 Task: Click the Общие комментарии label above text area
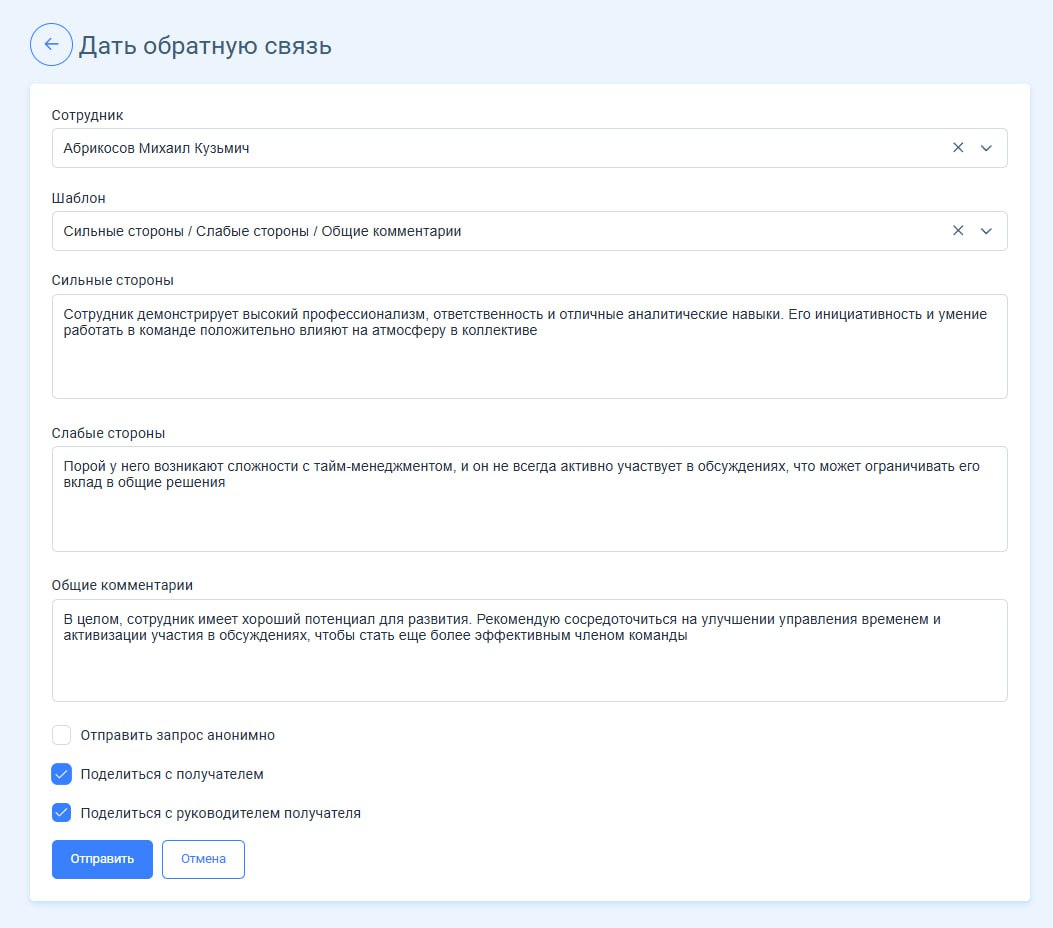122,586
